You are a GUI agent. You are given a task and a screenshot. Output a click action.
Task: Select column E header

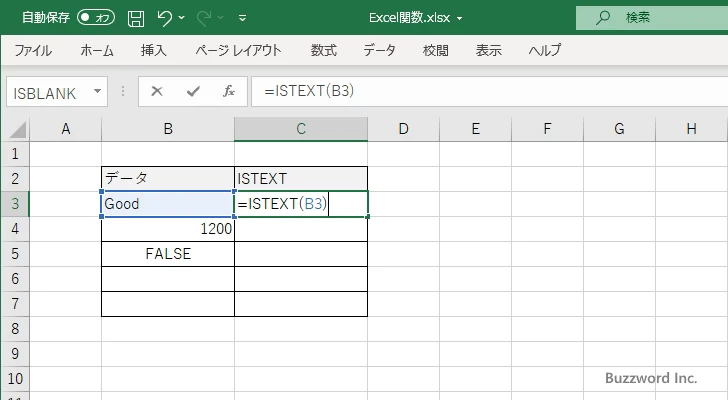tap(475, 129)
